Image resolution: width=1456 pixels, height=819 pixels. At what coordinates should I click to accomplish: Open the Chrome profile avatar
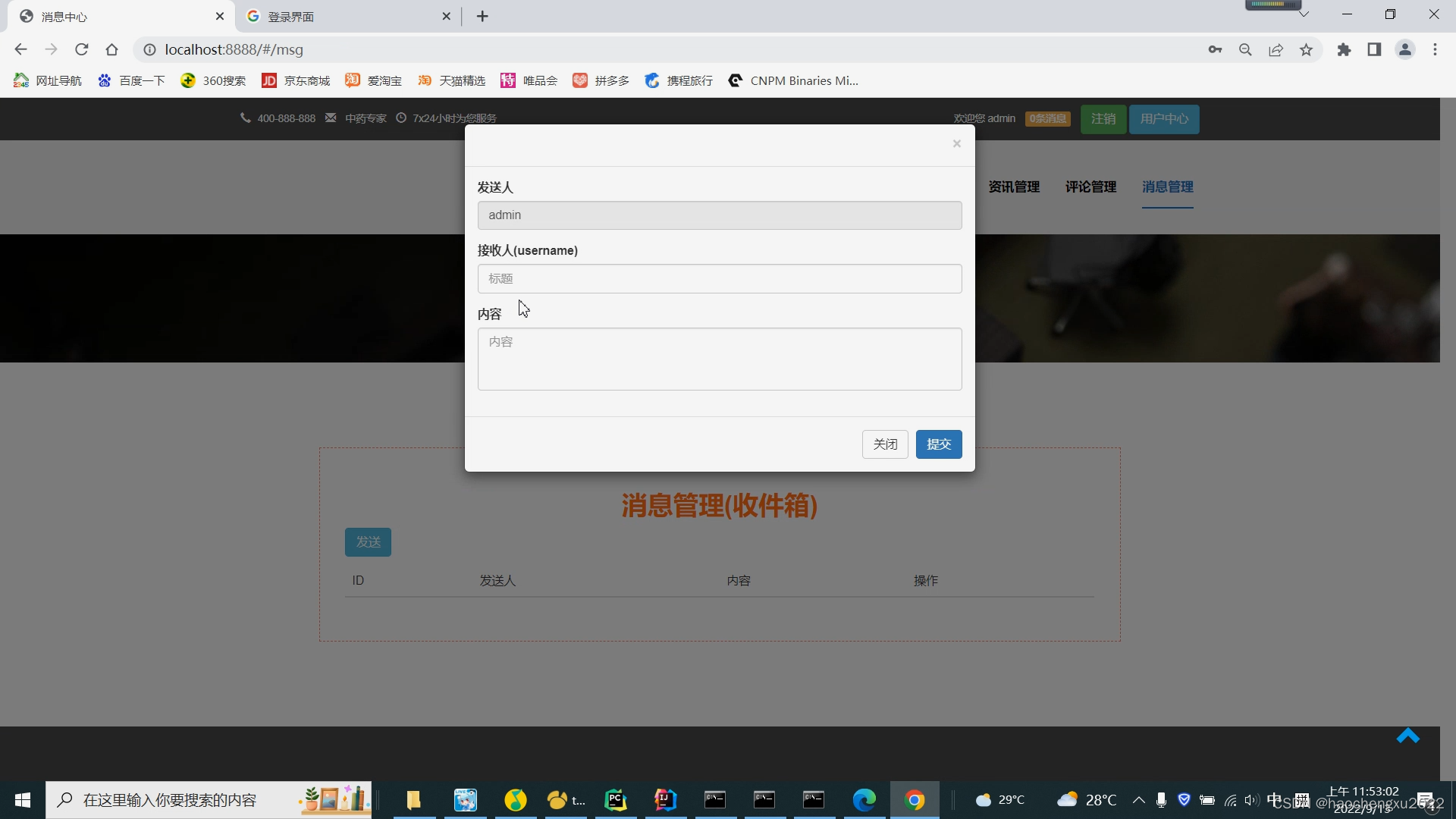tap(1405, 49)
